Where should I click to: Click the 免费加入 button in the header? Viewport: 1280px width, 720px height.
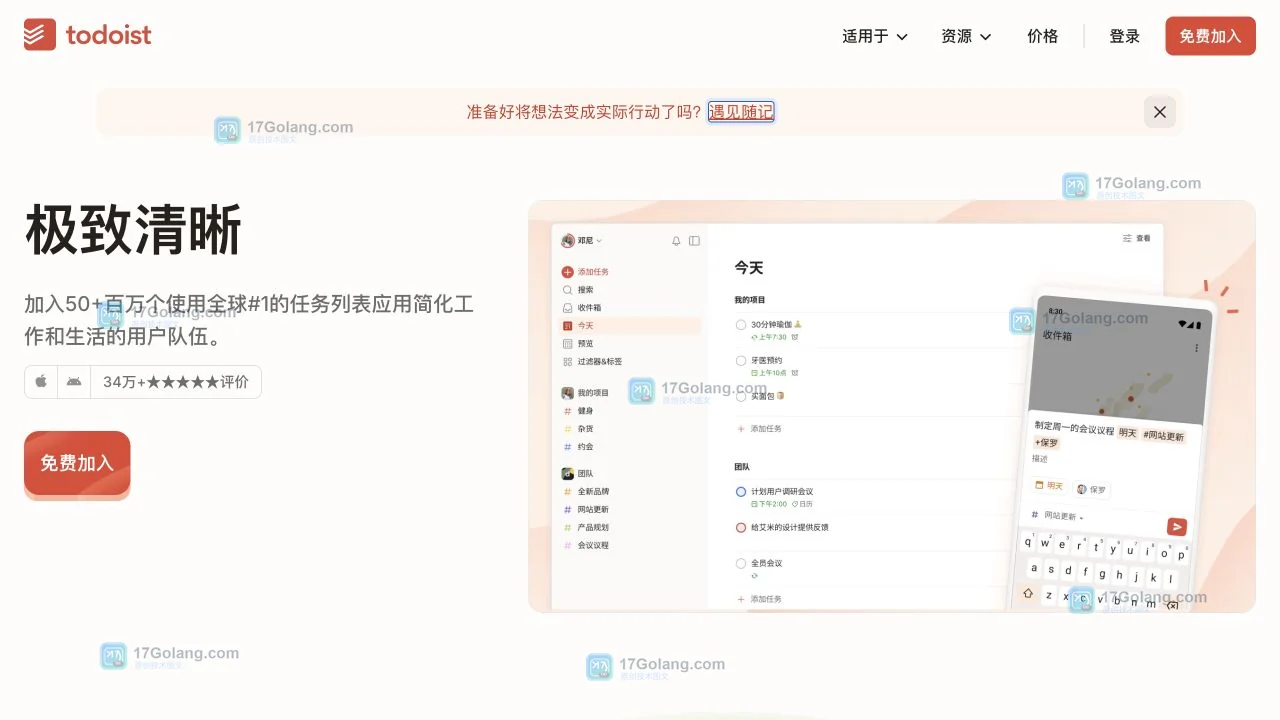(1210, 36)
